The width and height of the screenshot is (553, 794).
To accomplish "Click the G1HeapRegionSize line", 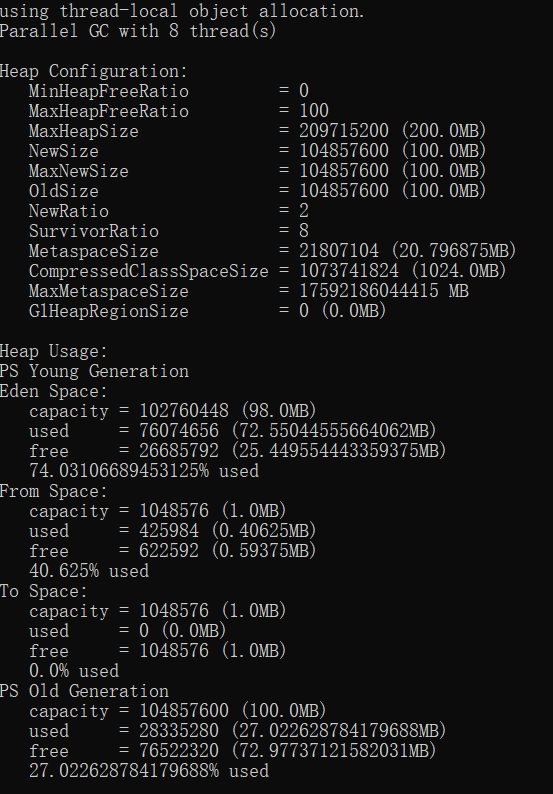I will 208,311.
